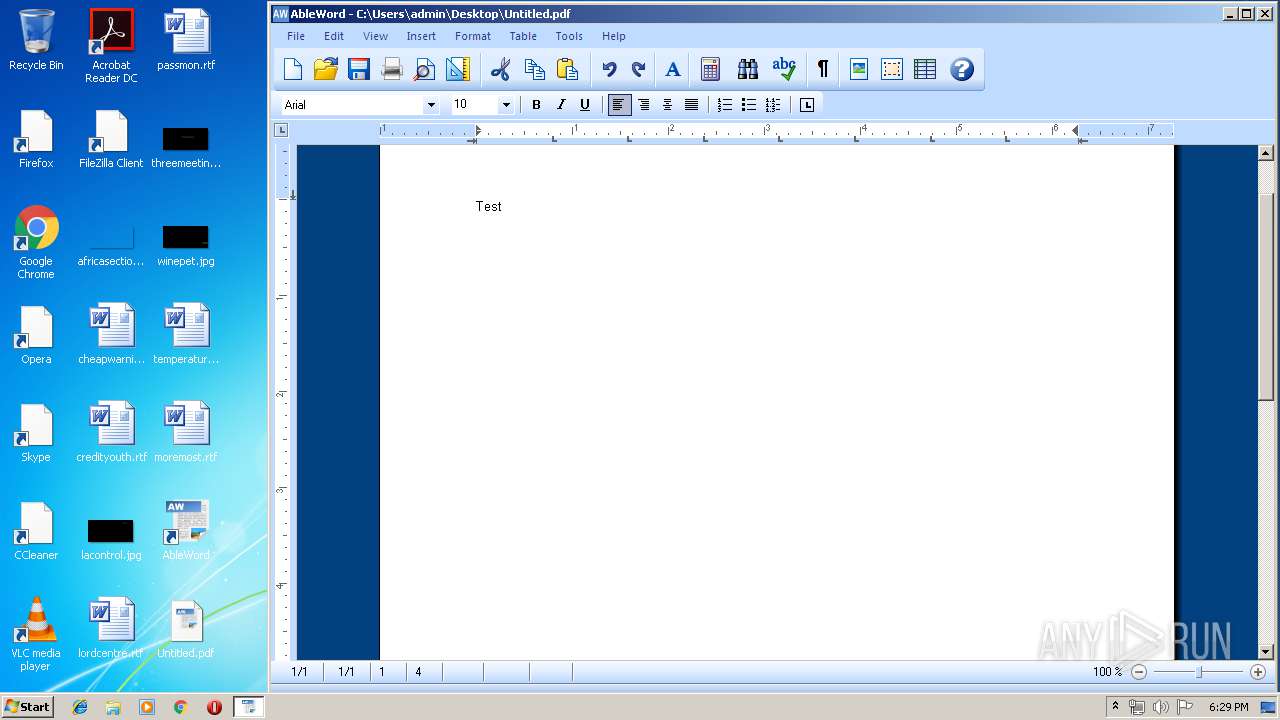This screenshot has width=1280, height=720.
Task: Open the Edit menu
Action: (x=334, y=36)
